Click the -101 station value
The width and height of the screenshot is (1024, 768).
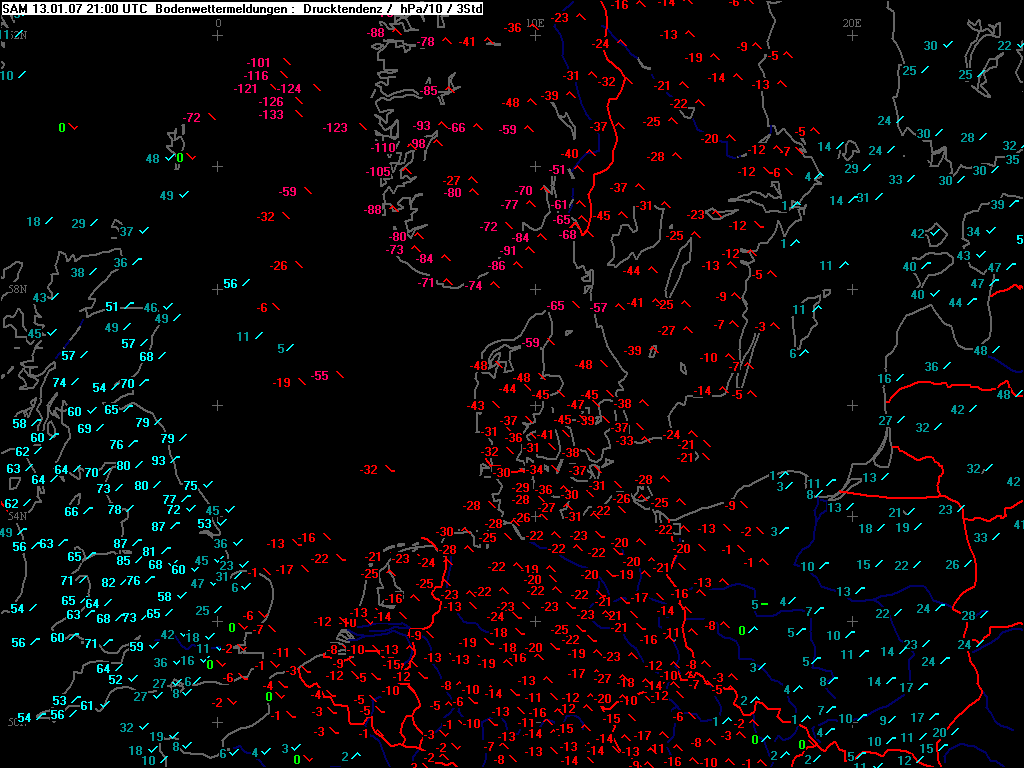point(258,63)
